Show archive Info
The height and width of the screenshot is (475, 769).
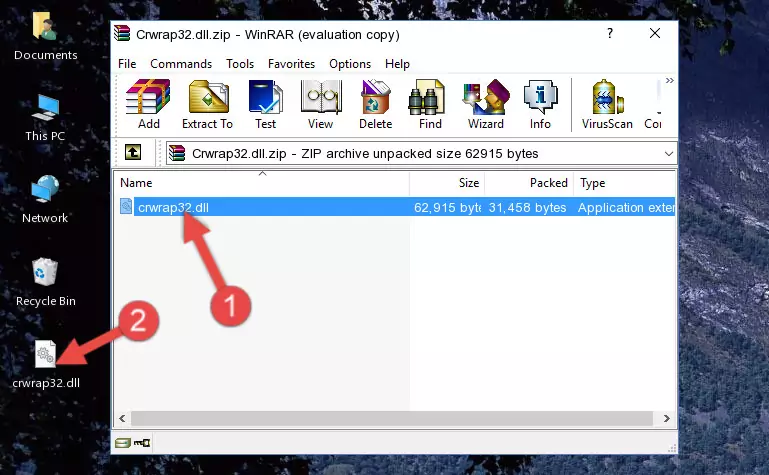[x=540, y=104]
